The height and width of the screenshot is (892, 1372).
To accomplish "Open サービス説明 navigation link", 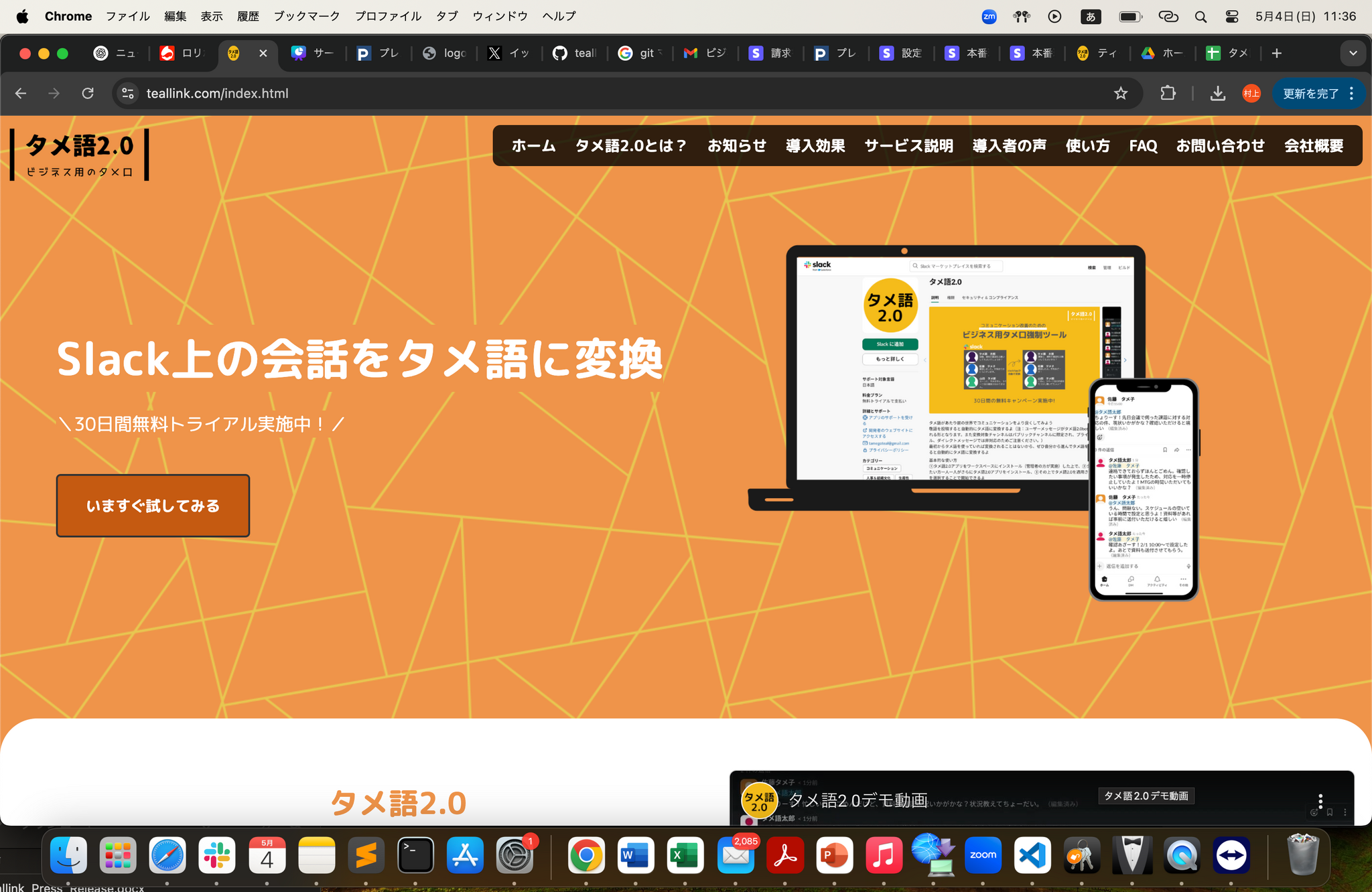I will pos(908,146).
